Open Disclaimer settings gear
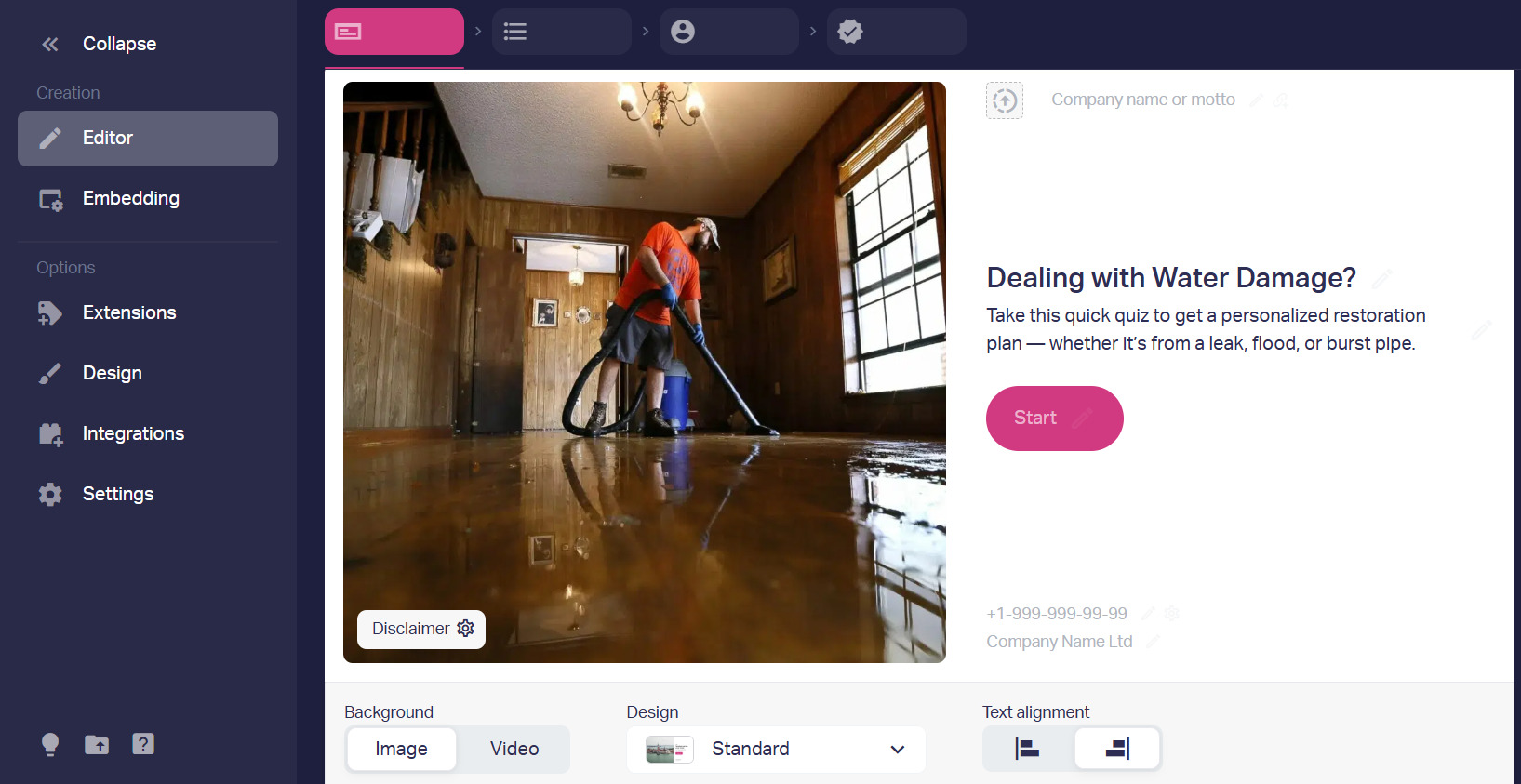1521x784 pixels. click(466, 629)
